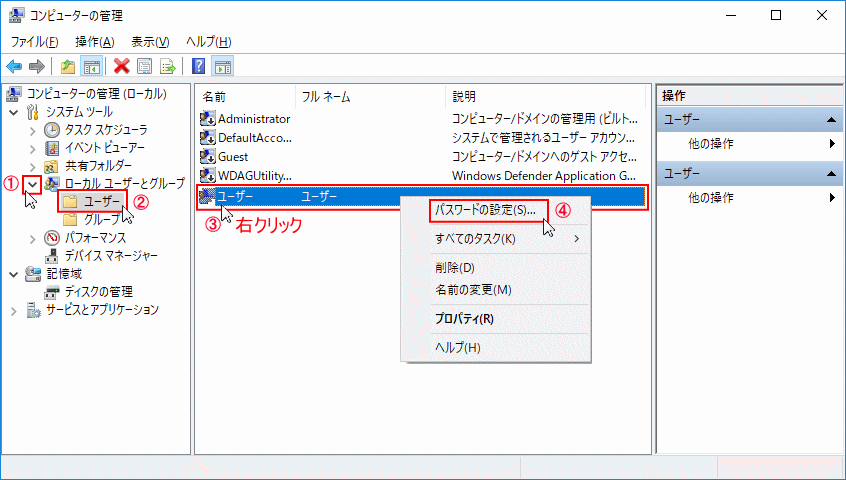Click the Guest user account icon
Viewport: 846px width, 480px height.
[208, 156]
